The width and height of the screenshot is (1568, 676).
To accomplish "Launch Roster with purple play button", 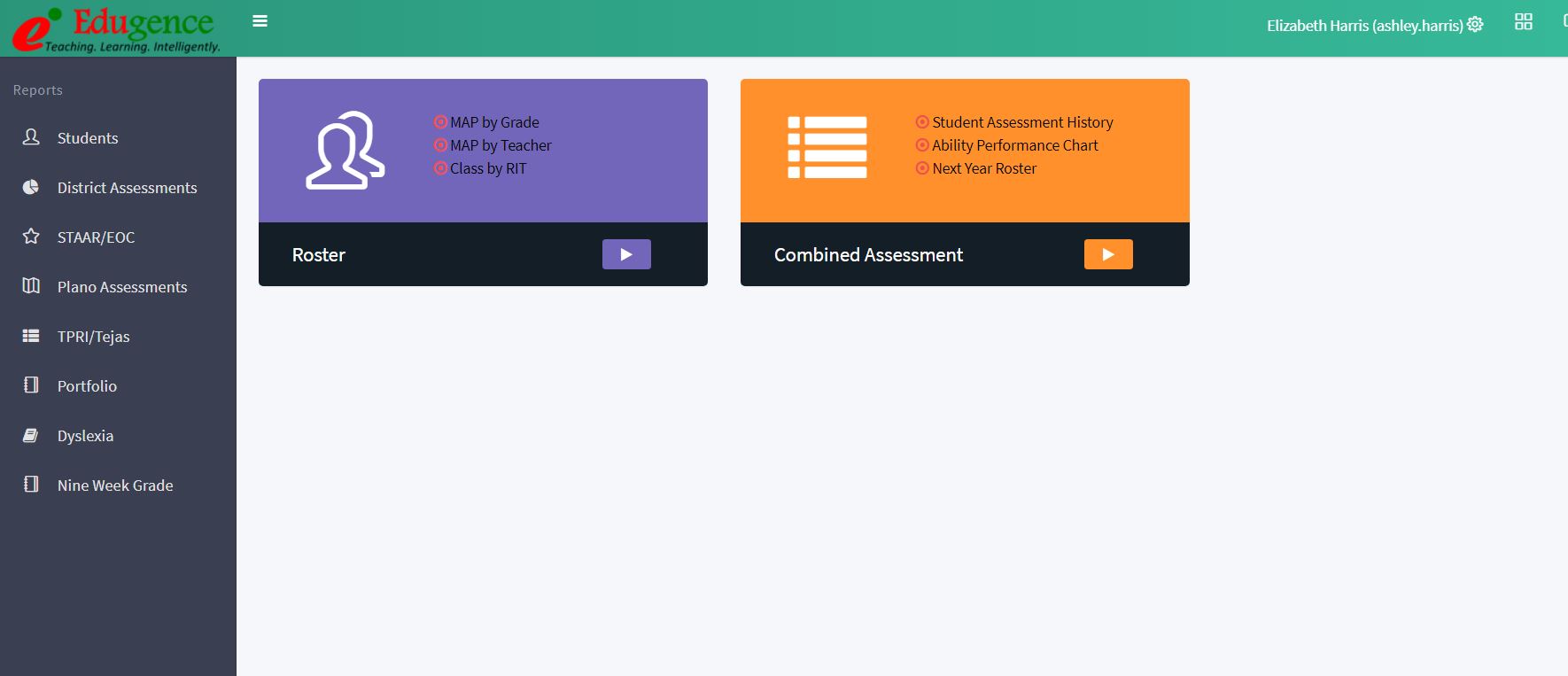I will coord(626,254).
